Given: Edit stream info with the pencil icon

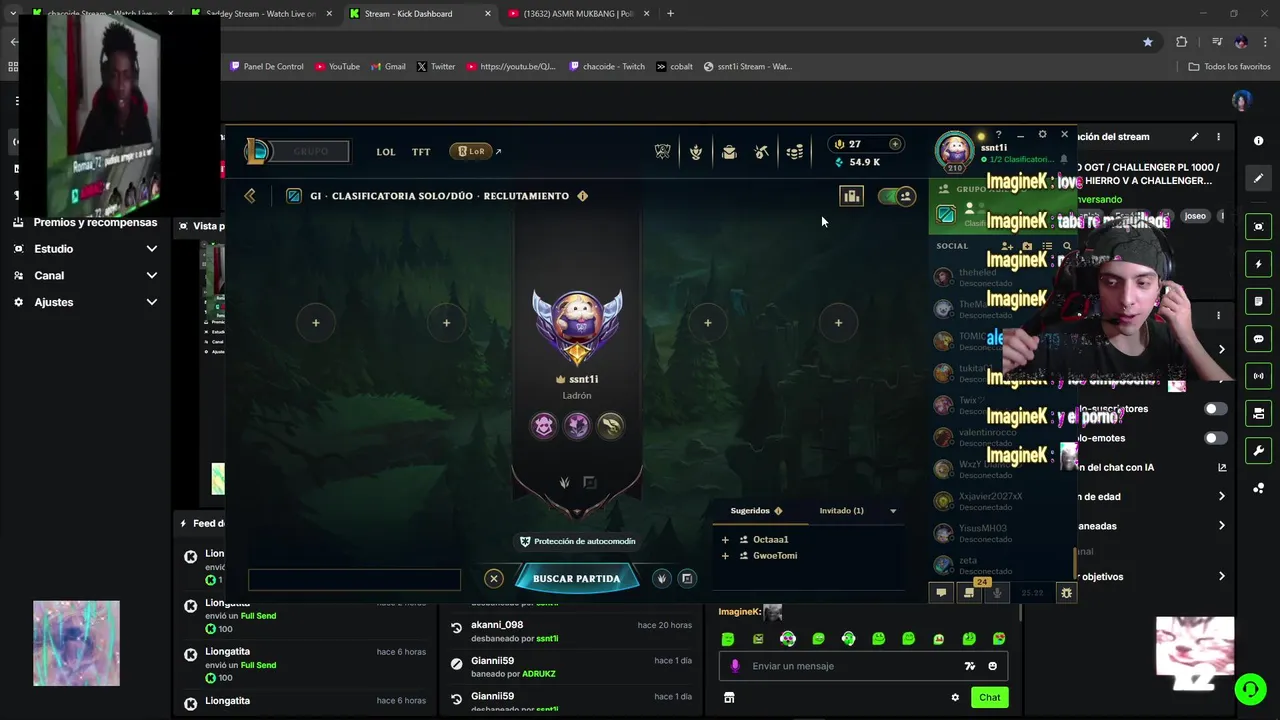Looking at the screenshot, I should coord(1194,137).
